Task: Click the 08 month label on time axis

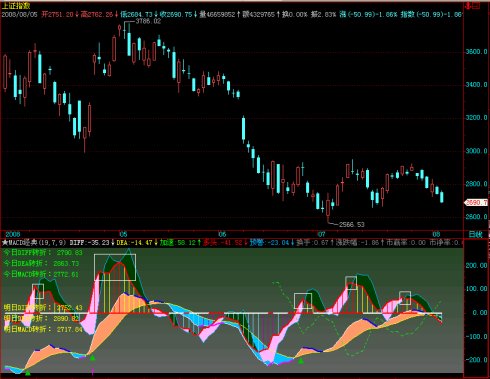Action: (436, 234)
